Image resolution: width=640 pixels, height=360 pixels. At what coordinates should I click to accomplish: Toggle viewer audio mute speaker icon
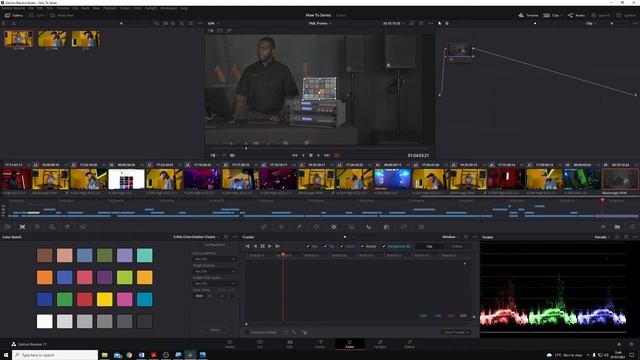(x=232, y=156)
